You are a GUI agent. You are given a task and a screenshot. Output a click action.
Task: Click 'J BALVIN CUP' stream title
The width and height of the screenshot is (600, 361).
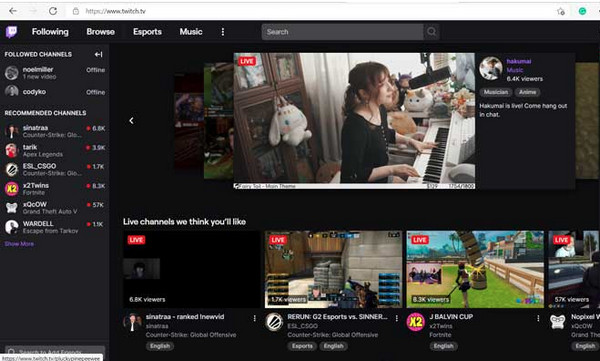coord(451,317)
